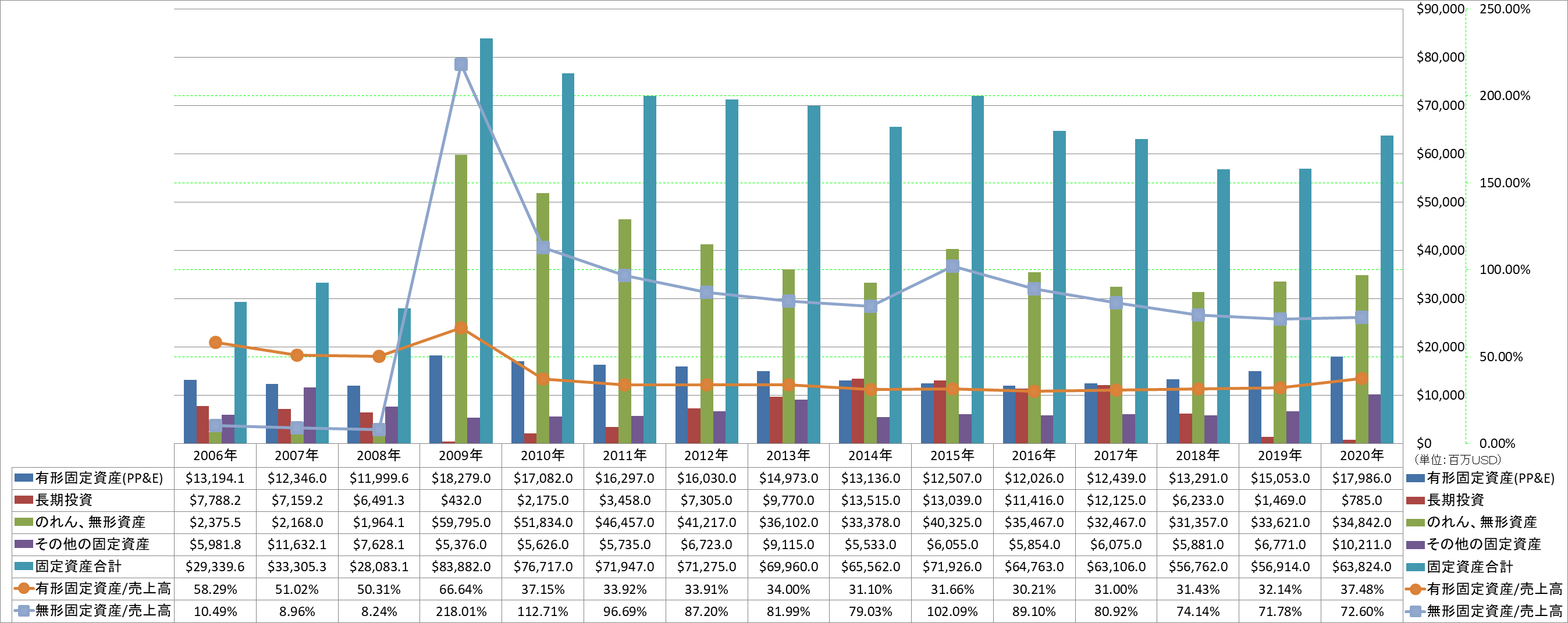
Task: Select the 2010 orange ratio marker
Action: pyautogui.click(x=543, y=379)
